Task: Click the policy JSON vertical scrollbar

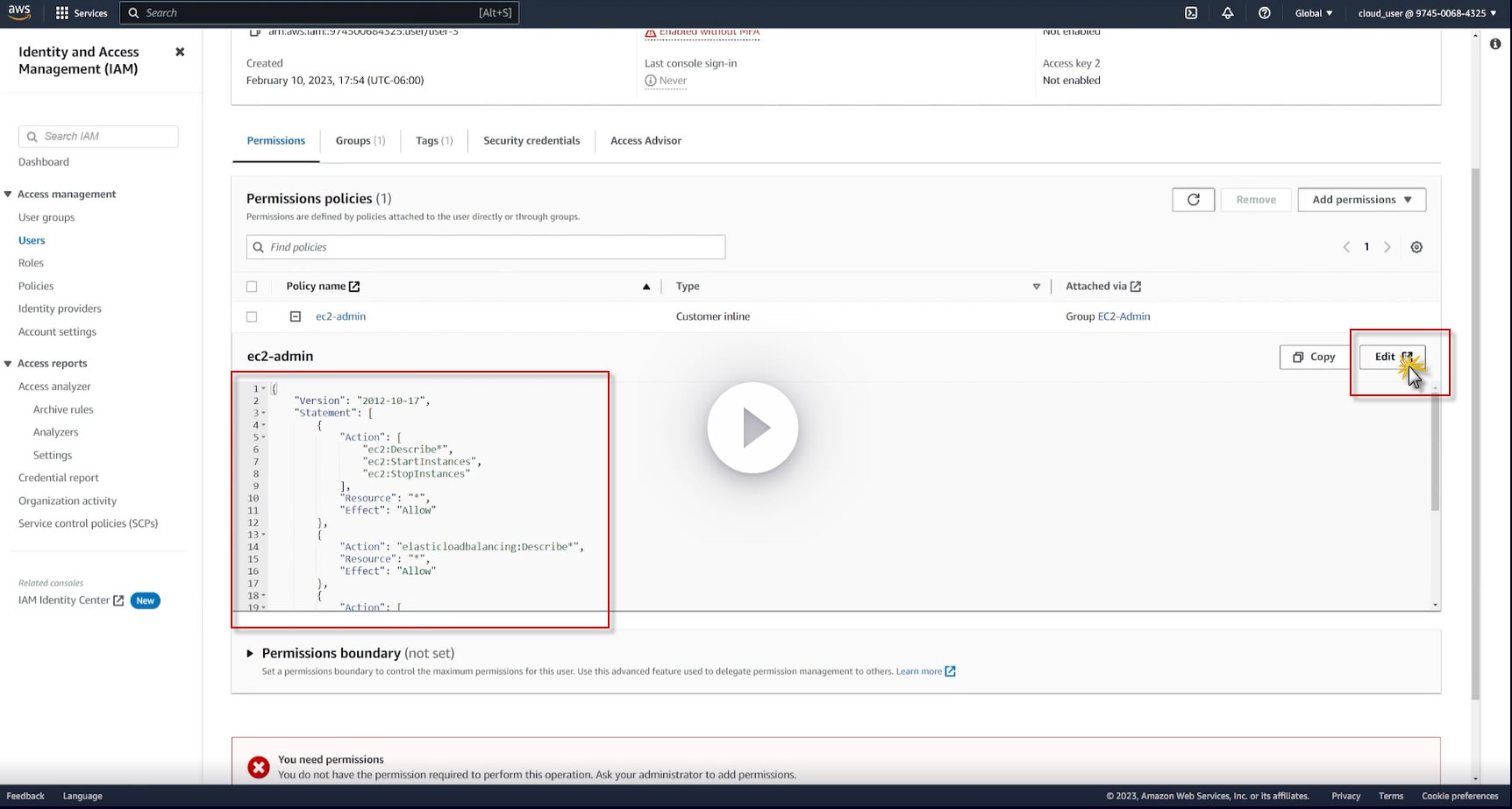Action: click(x=1435, y=451)
